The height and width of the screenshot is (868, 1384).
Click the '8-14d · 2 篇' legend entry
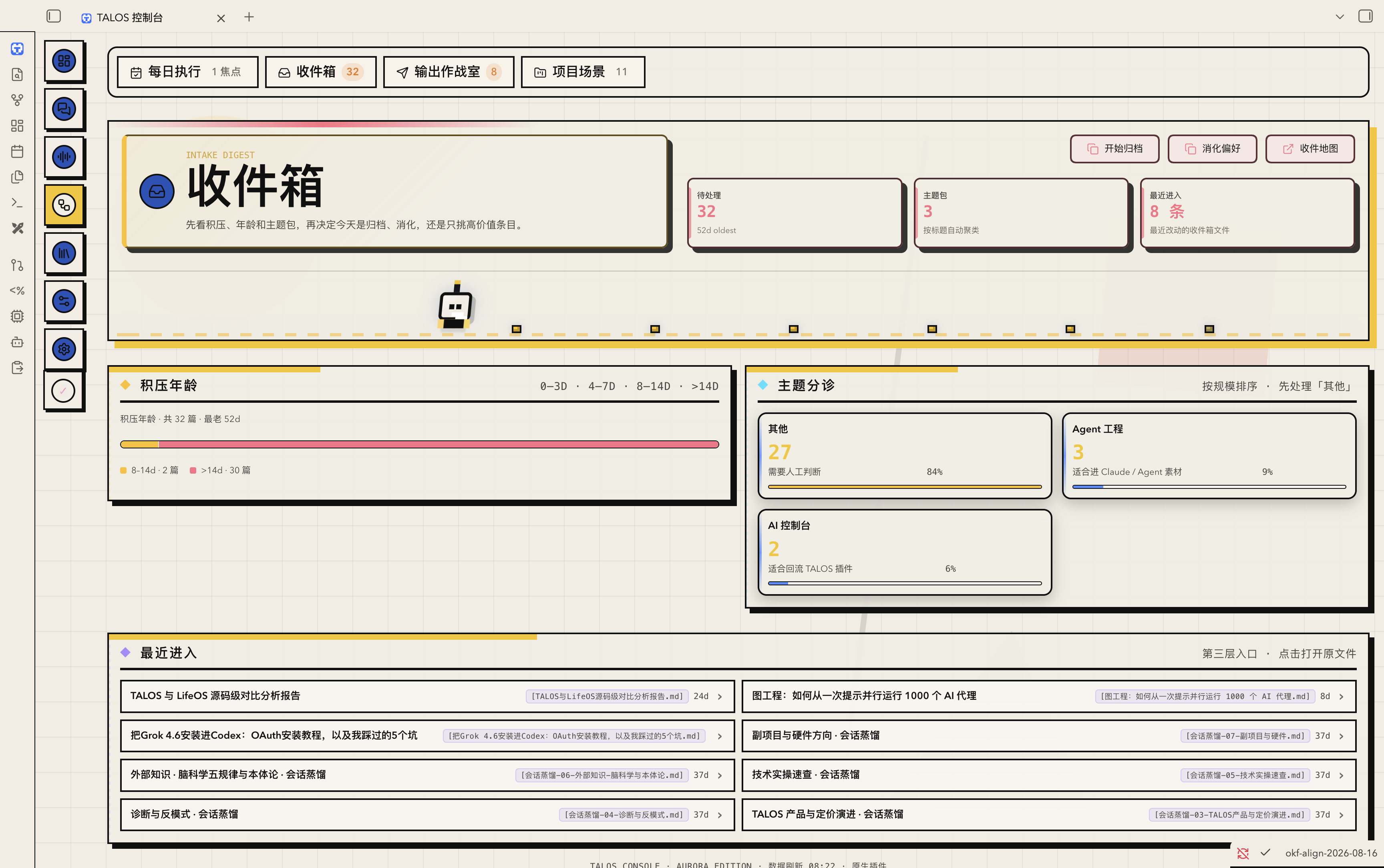pos(149,470)
